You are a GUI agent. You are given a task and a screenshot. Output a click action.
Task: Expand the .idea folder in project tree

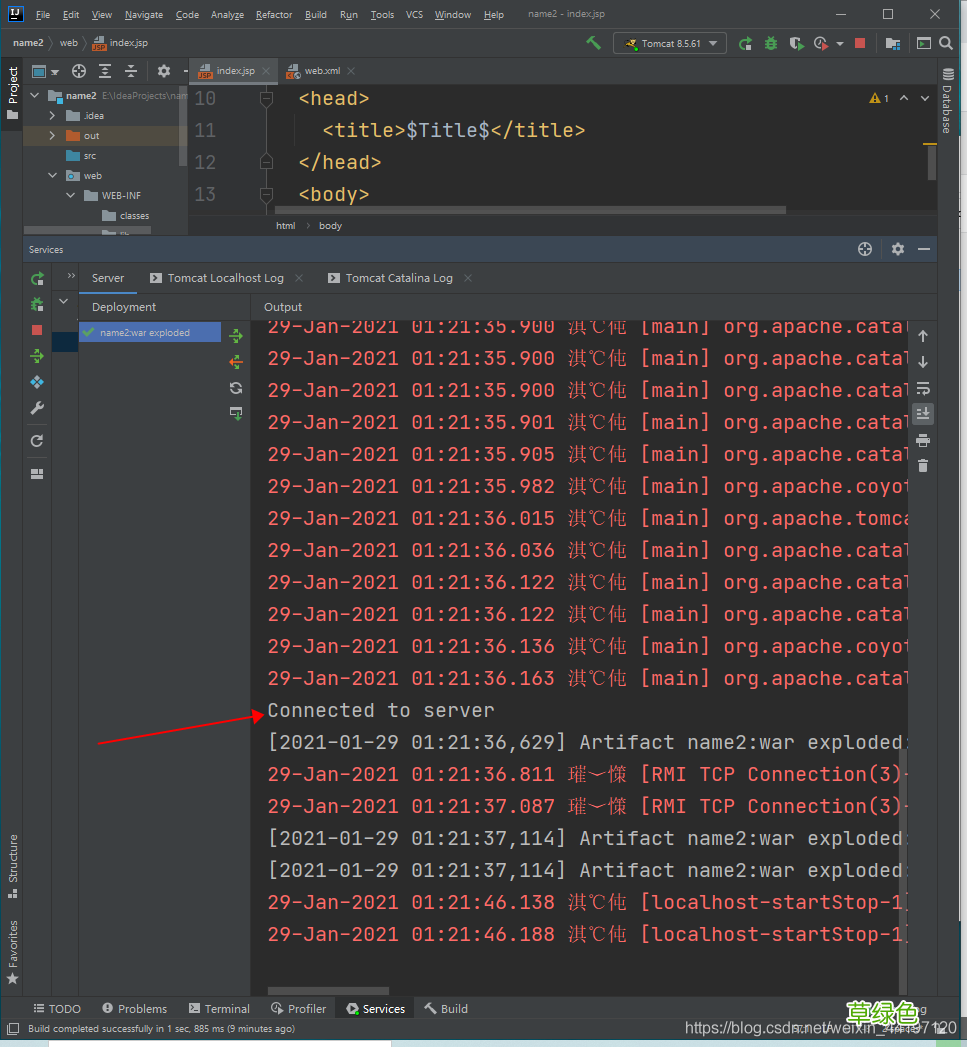[x=52, y=116]
